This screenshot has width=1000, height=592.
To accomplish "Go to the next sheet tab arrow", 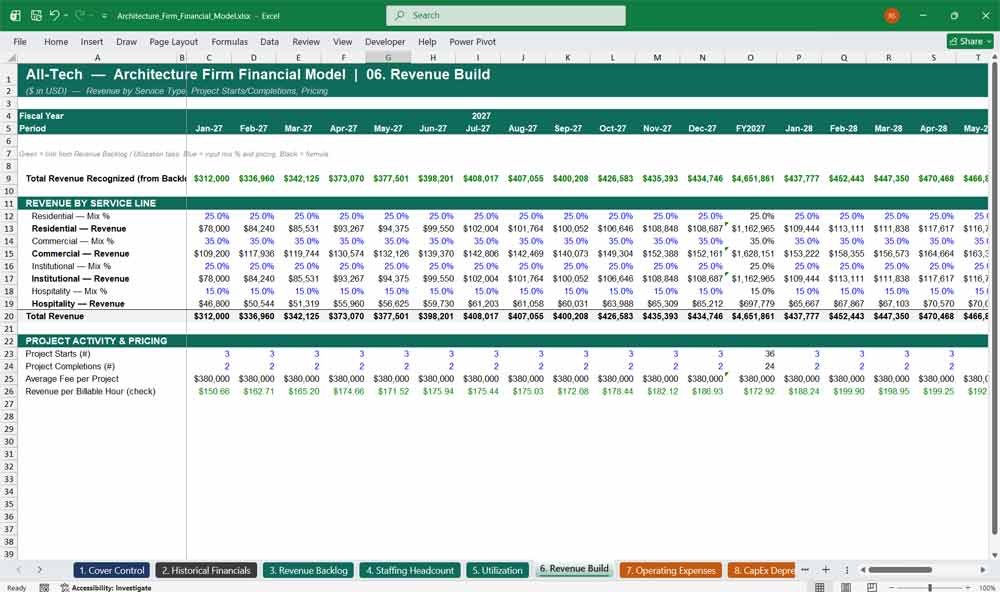I will (40, 570).
